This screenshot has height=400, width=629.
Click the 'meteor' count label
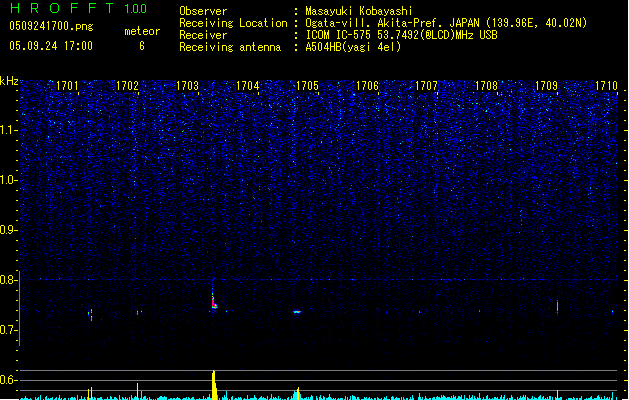pos(142,31)
